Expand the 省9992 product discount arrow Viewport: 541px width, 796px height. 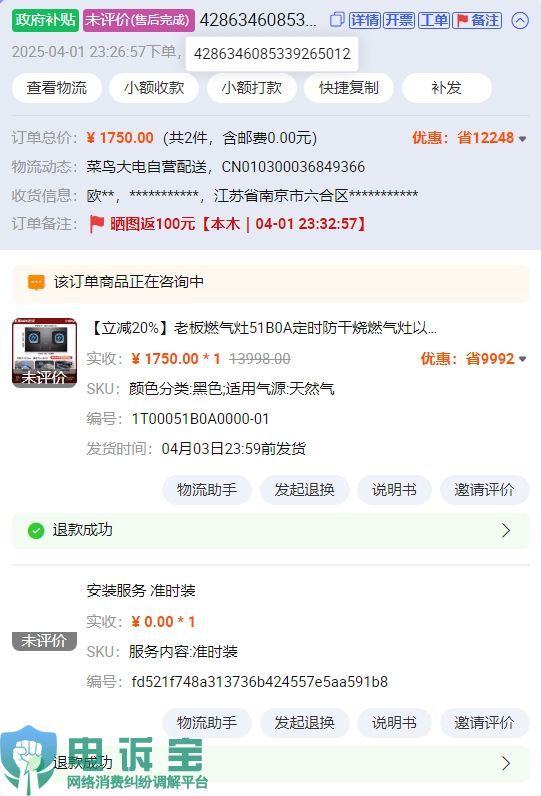(x=523, y=359)
